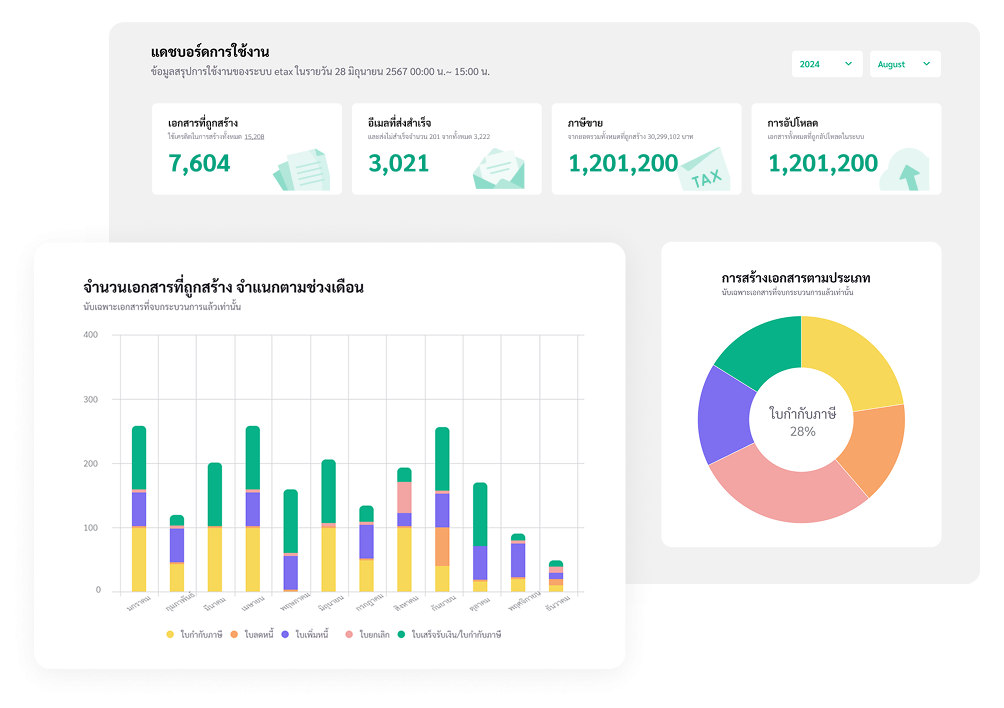This screenshot has width=1004, height=708.
Task: Toggle ใบยกเลิก pink legend marker
Action: (349, 635)
